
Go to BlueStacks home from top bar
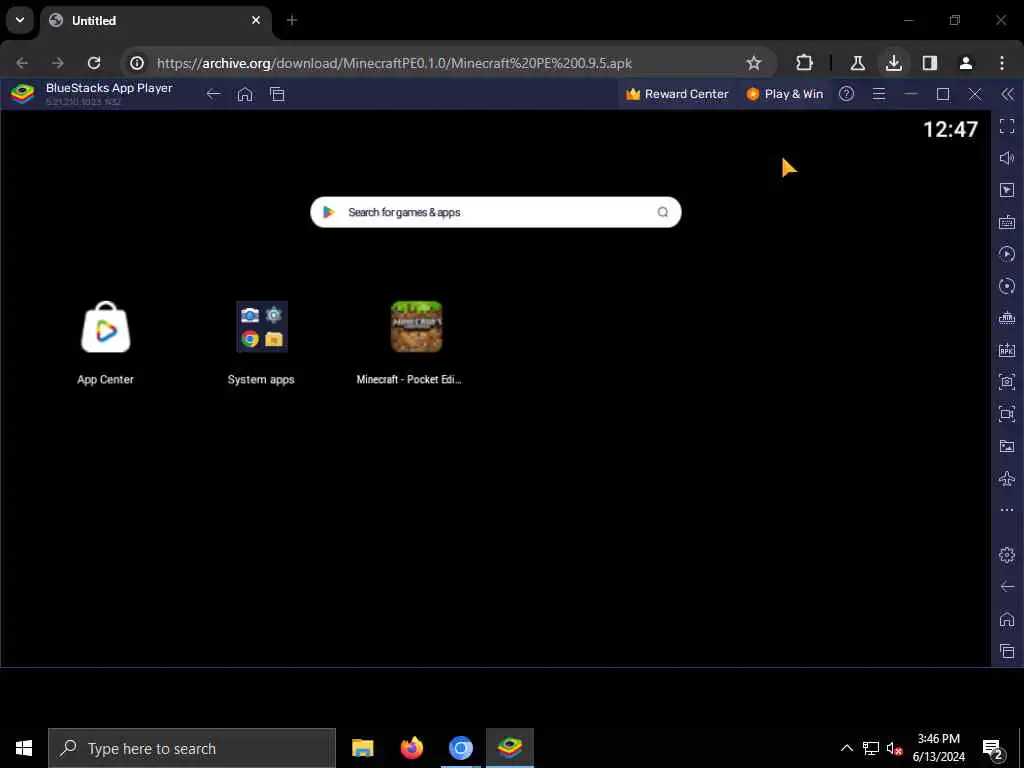click(245, 94)
